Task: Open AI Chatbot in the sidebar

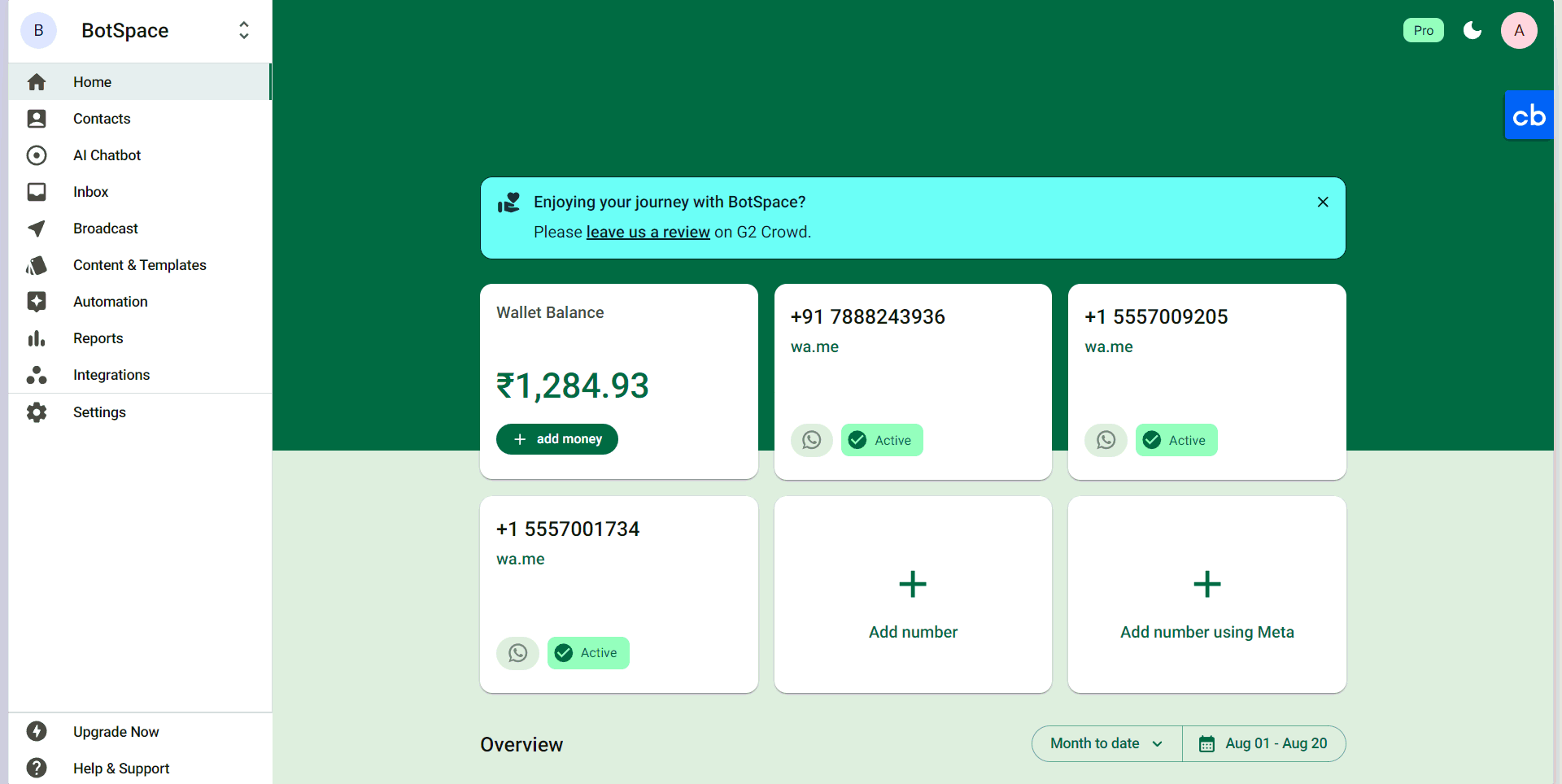Action: 140,155
